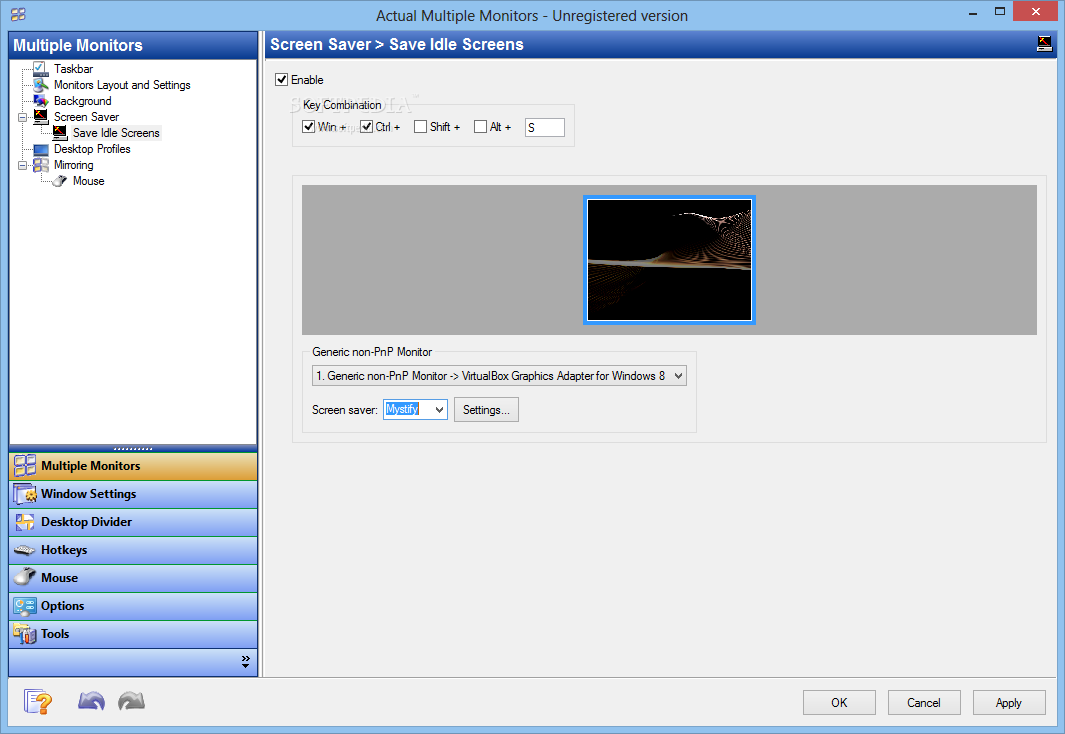Open help with the question mark icon
The width and height of the screenshot is (1065, 734).
tap(38, 701)
